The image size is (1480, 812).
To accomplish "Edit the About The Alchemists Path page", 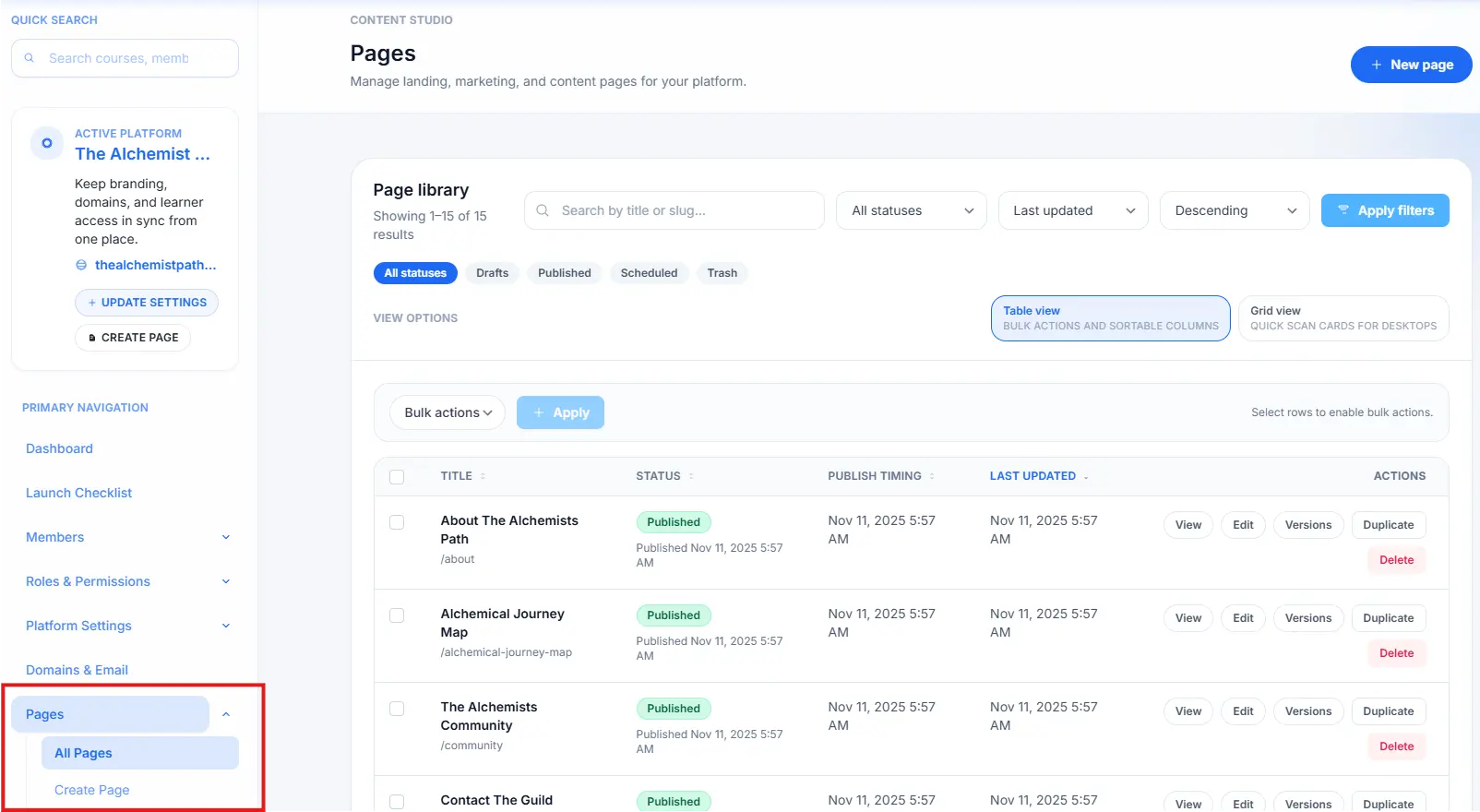I will coord(1243,525).
